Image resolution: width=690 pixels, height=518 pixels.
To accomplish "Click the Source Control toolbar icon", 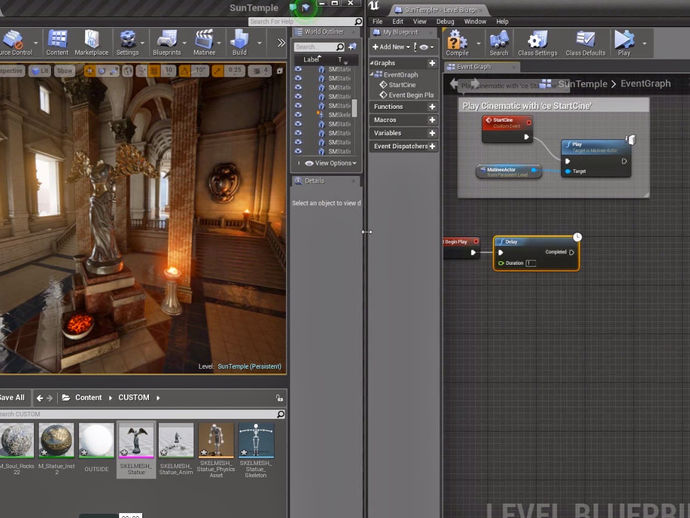I will (15, 43).
